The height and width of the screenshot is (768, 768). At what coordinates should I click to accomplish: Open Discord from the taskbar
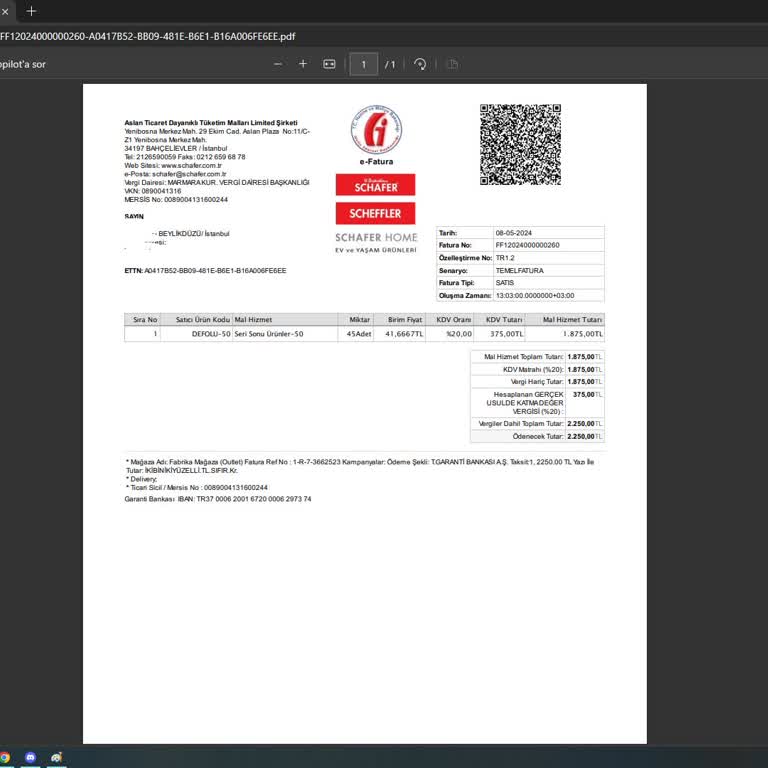click(30, 757)
